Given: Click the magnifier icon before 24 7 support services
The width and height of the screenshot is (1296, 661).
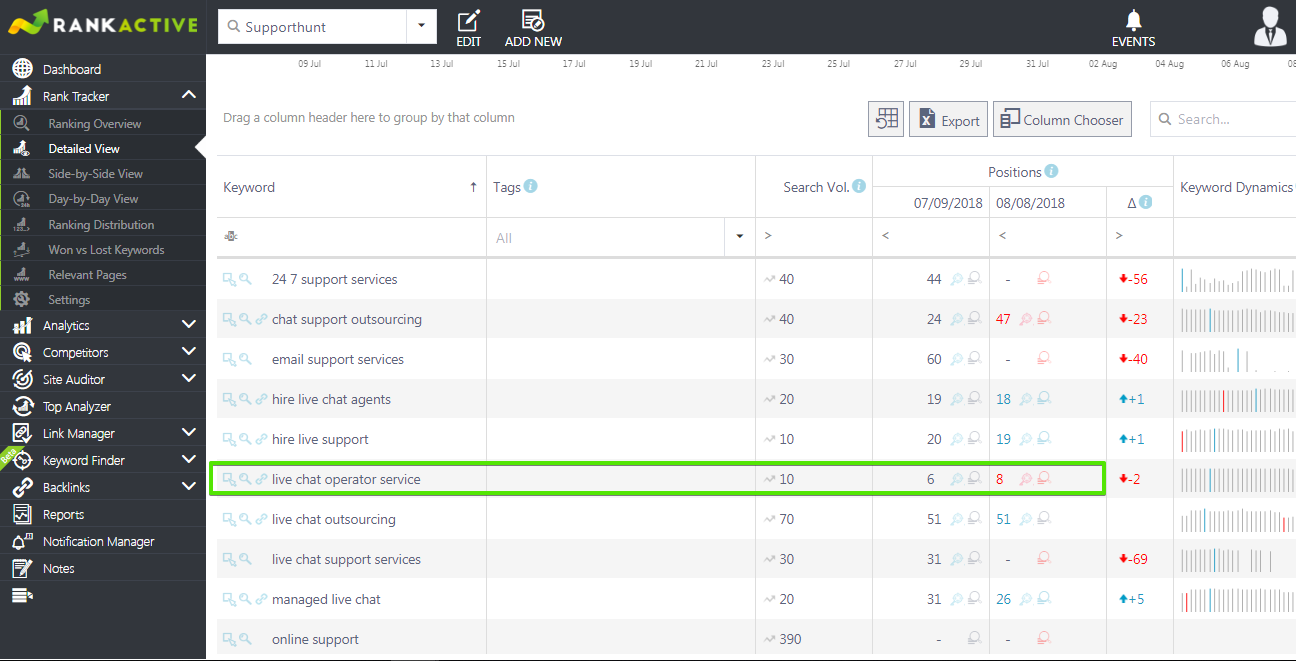Looking at the screenshot, I should [x=245, y=279].
